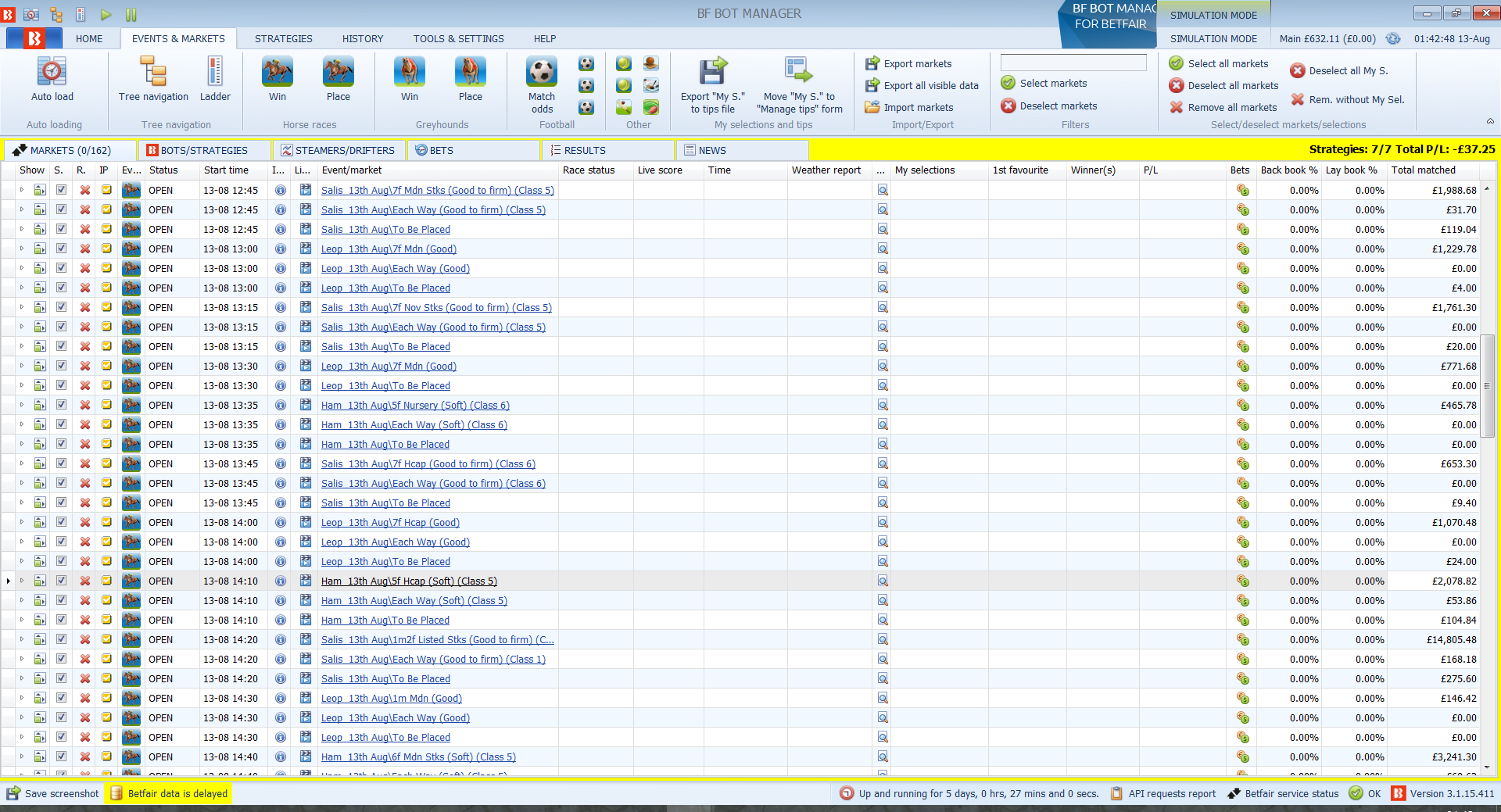Click magnifier icon on Ham 5f Nursery row

[883, 405]
